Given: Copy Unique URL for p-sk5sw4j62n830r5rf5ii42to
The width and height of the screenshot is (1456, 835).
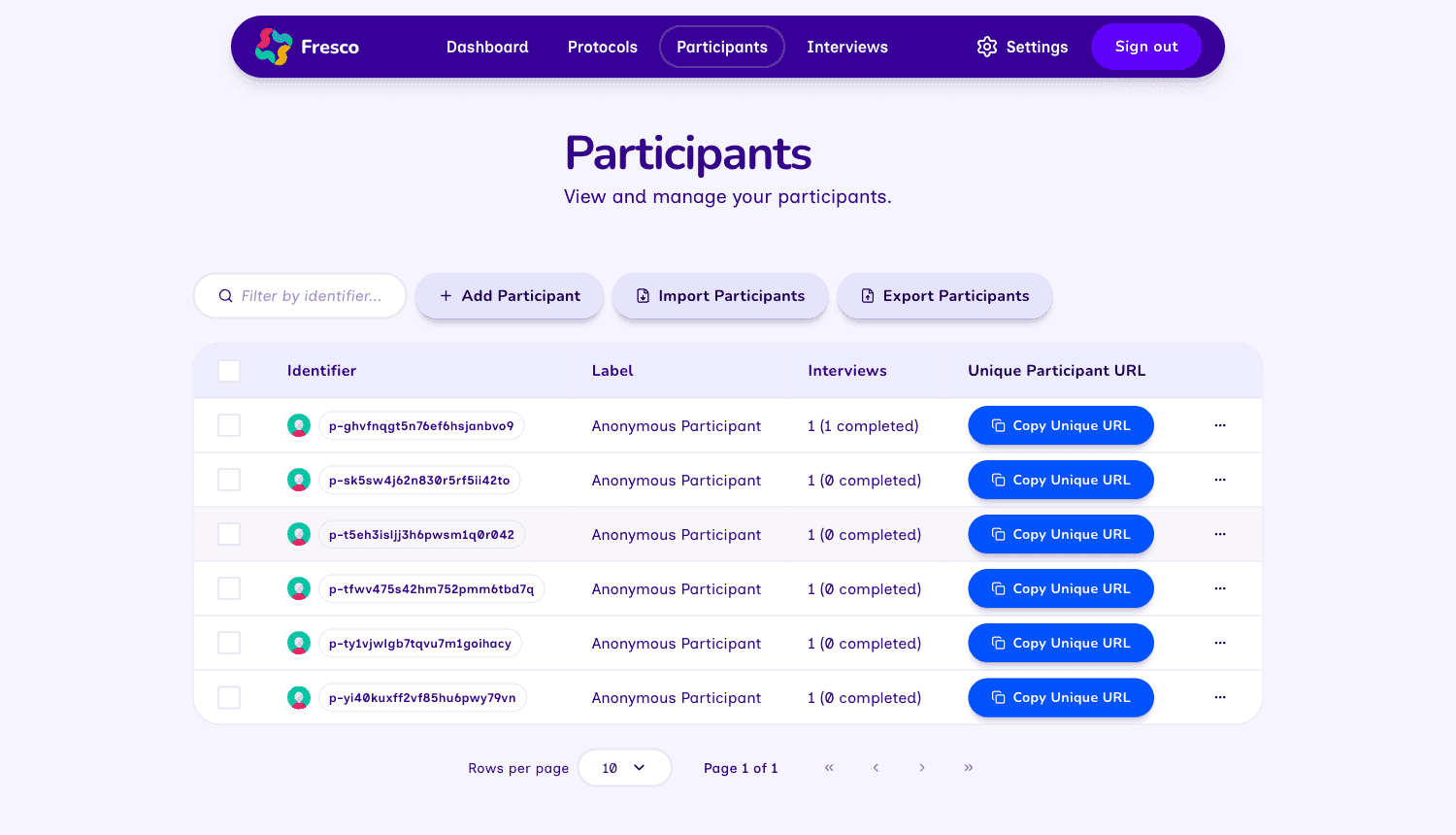Looking at the screenshot, I should tap(1061, 480).
